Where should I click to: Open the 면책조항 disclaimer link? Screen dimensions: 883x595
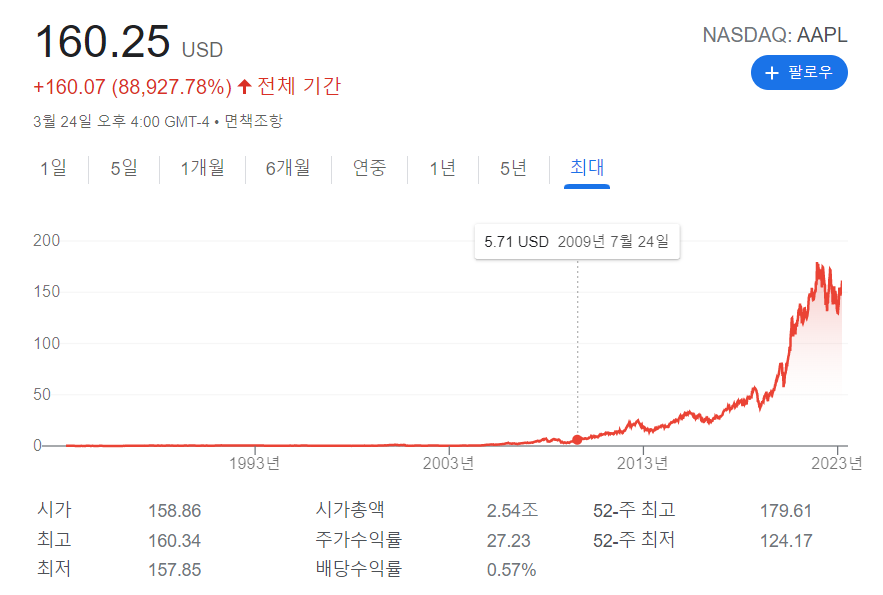253,121
